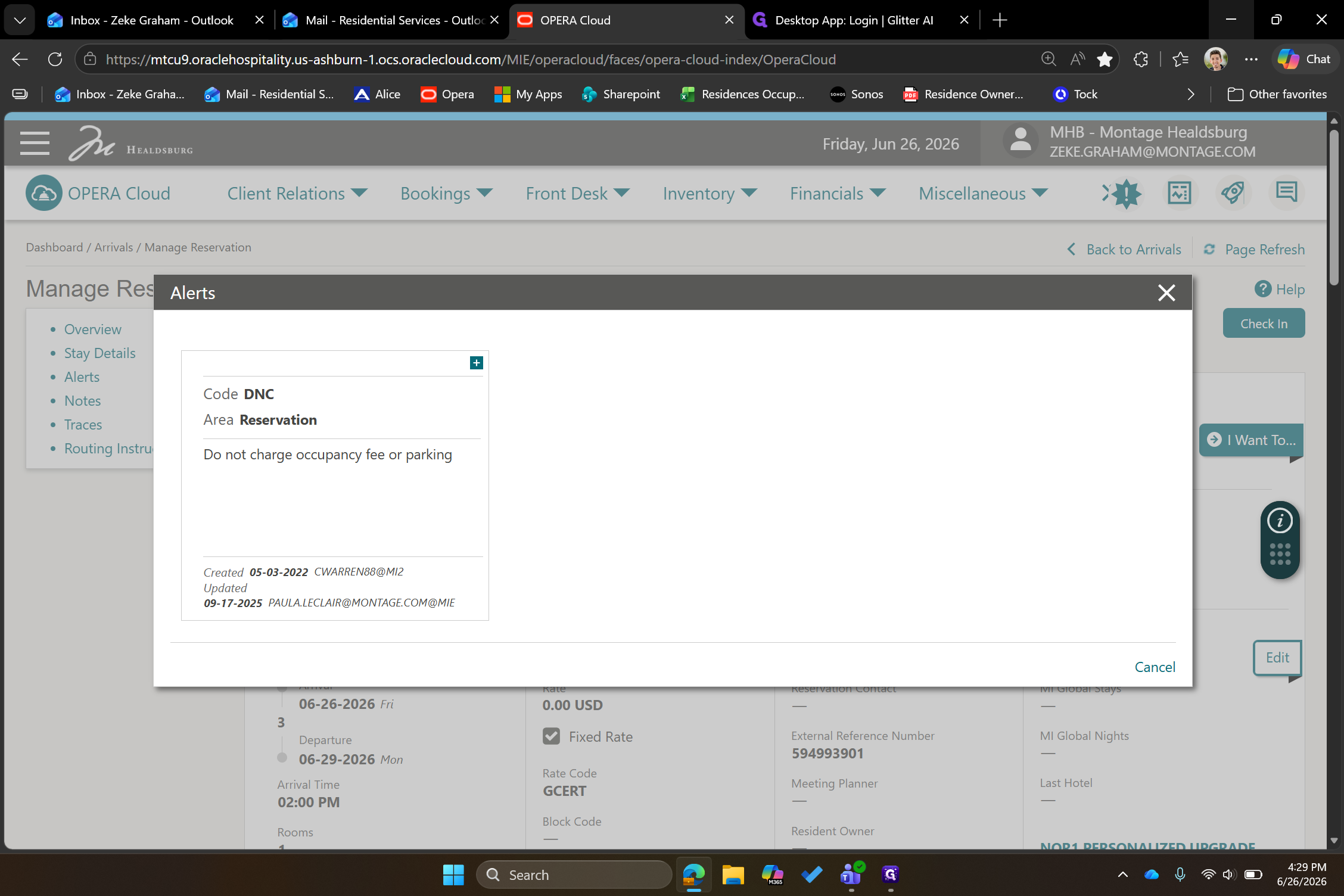The height and width of the screenshot is (896, 1344).
Task: Open the hamburger side menu
Action: [x=35, y=144]
